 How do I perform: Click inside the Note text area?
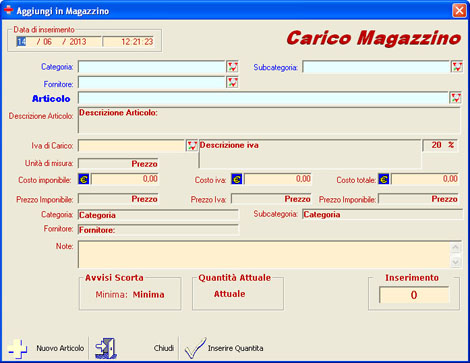pyautogui.click(x=264, y=254)
